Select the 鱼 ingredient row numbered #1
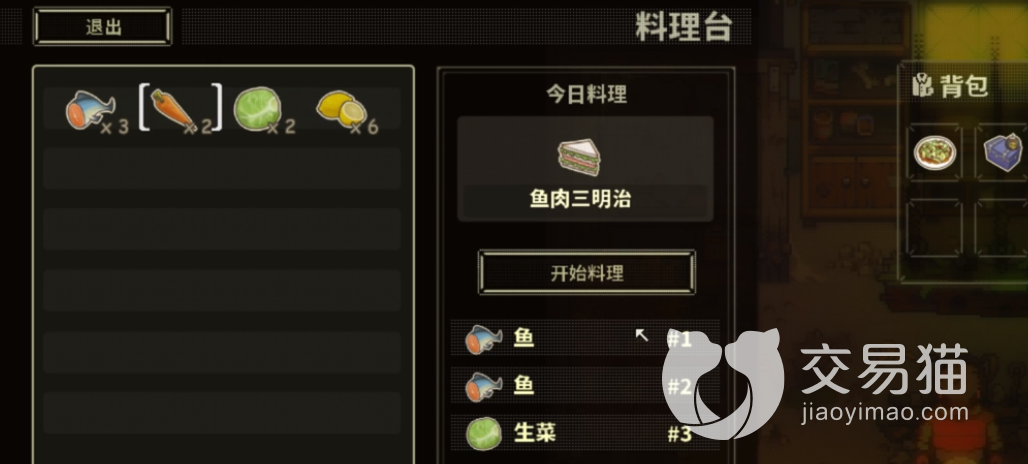 pyautogui.click(x=585, y=339)
